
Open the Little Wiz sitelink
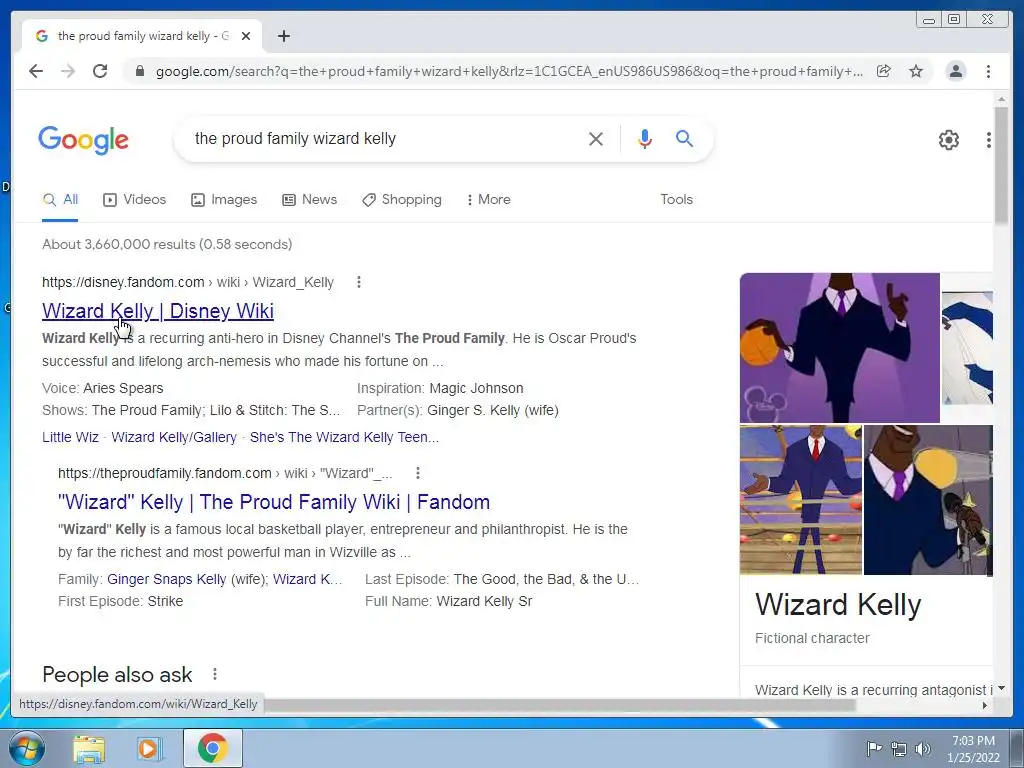click(x=70, y=437)
